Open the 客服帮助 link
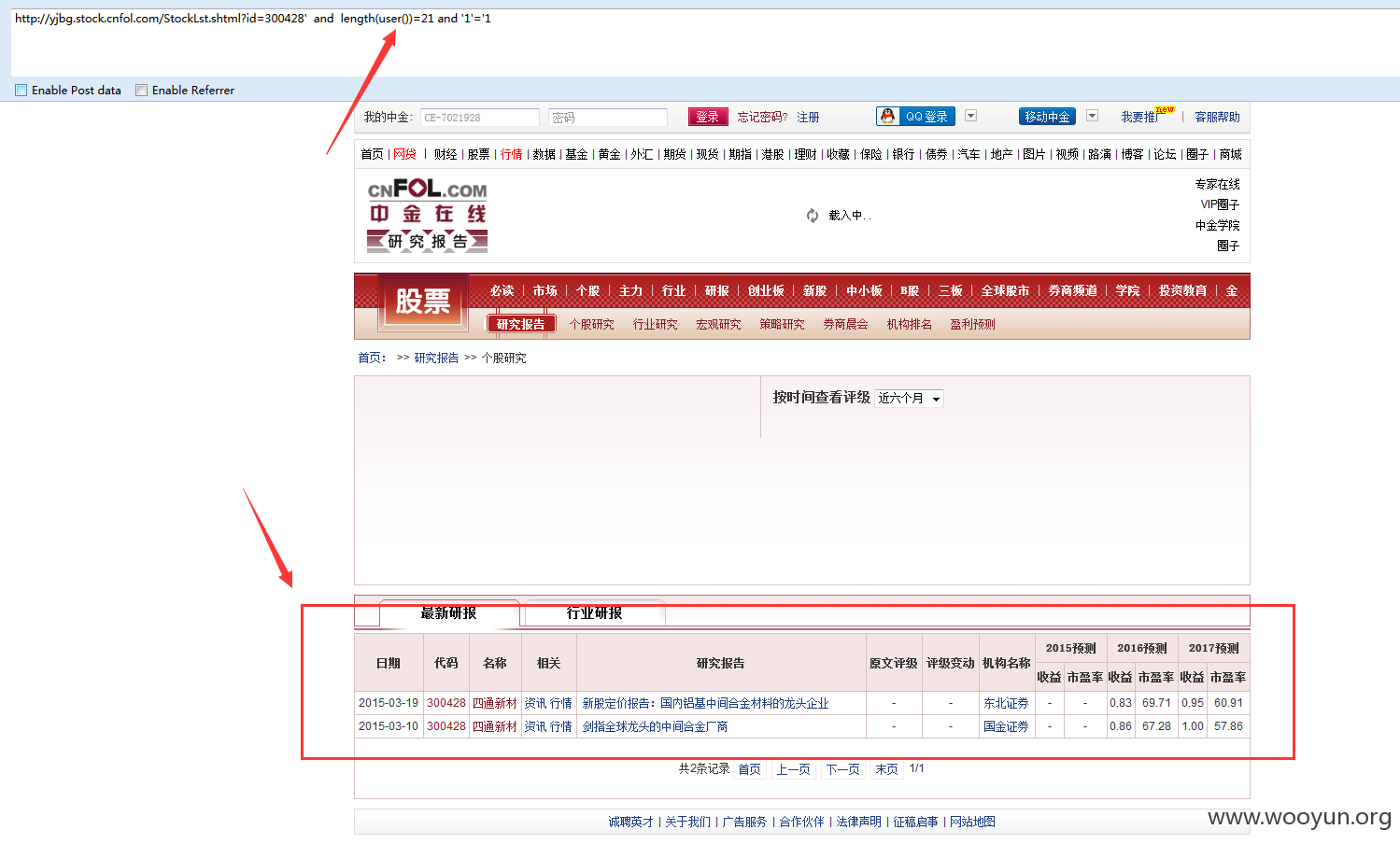Viewport: 1400px width, 844px height. pyautogui.click(x=1218, y=118)
